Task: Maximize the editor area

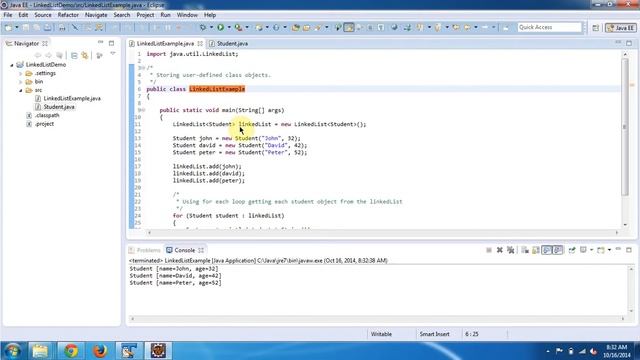Action: click(x=629, y=43)
